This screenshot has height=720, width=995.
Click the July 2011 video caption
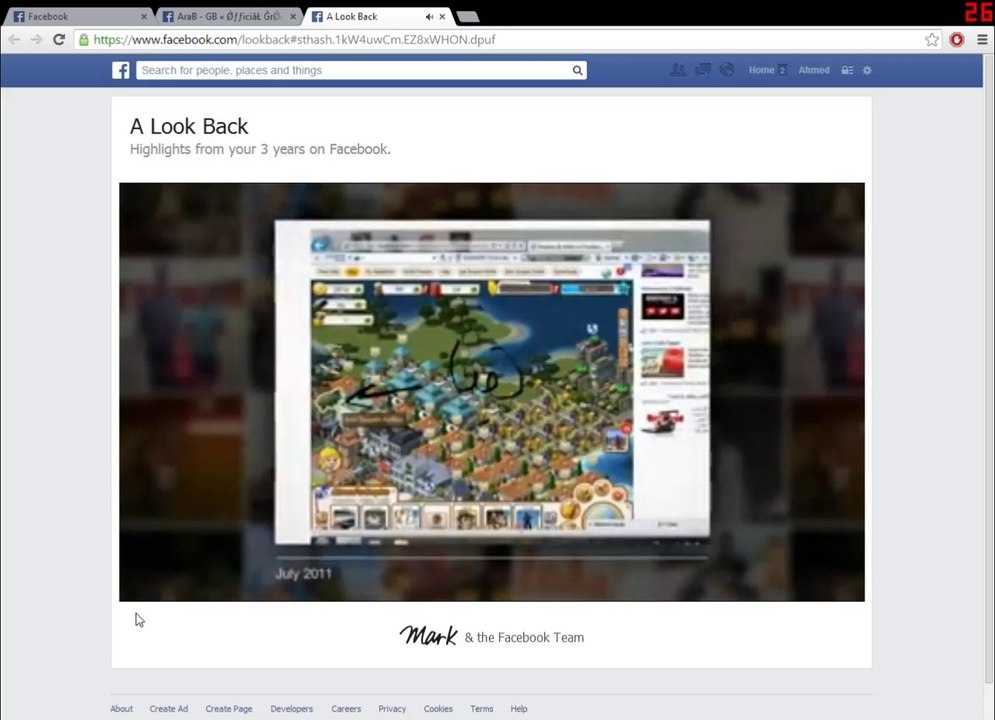(x=303, y=573)
